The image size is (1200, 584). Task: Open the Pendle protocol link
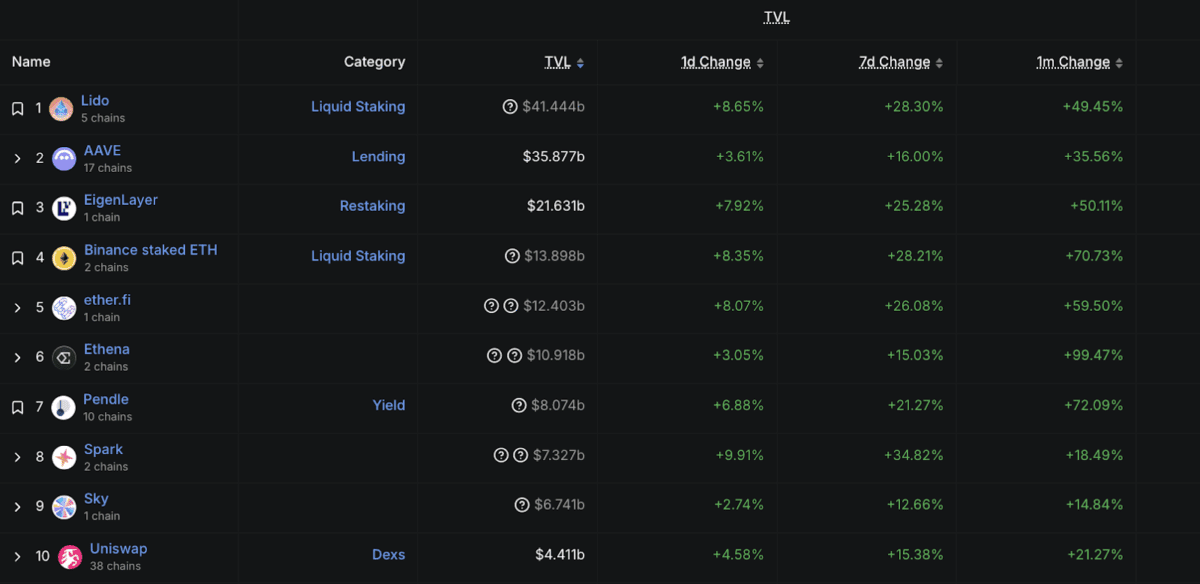point(106,399)
